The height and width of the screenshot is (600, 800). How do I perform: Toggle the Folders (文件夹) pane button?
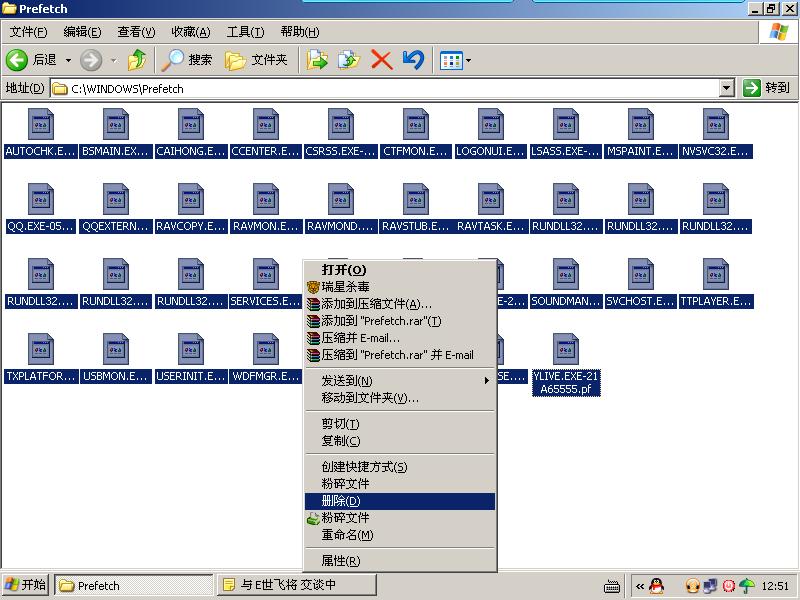tap(257, 60)
